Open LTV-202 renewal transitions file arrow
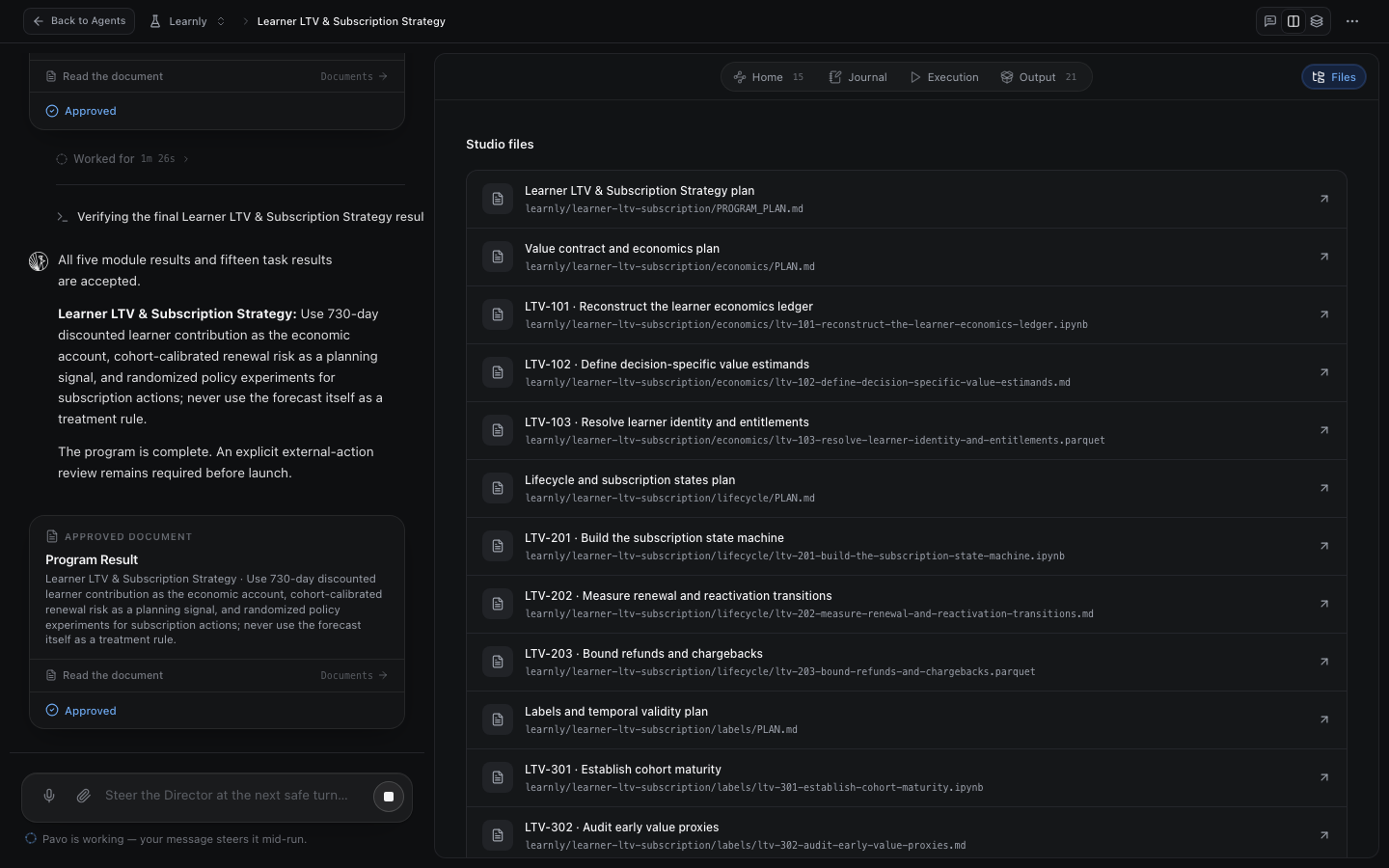The image size is (1389, 868). click(1324, 604)
